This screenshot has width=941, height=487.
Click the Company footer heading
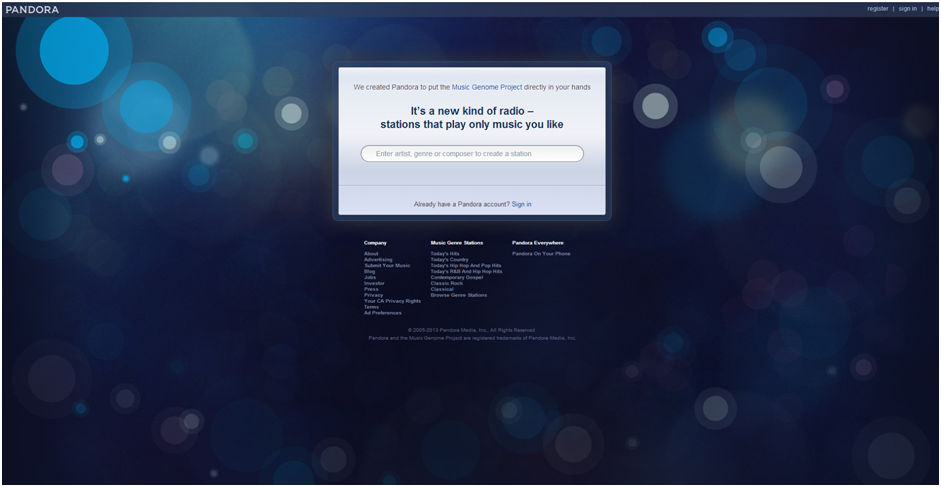point(375,243)
